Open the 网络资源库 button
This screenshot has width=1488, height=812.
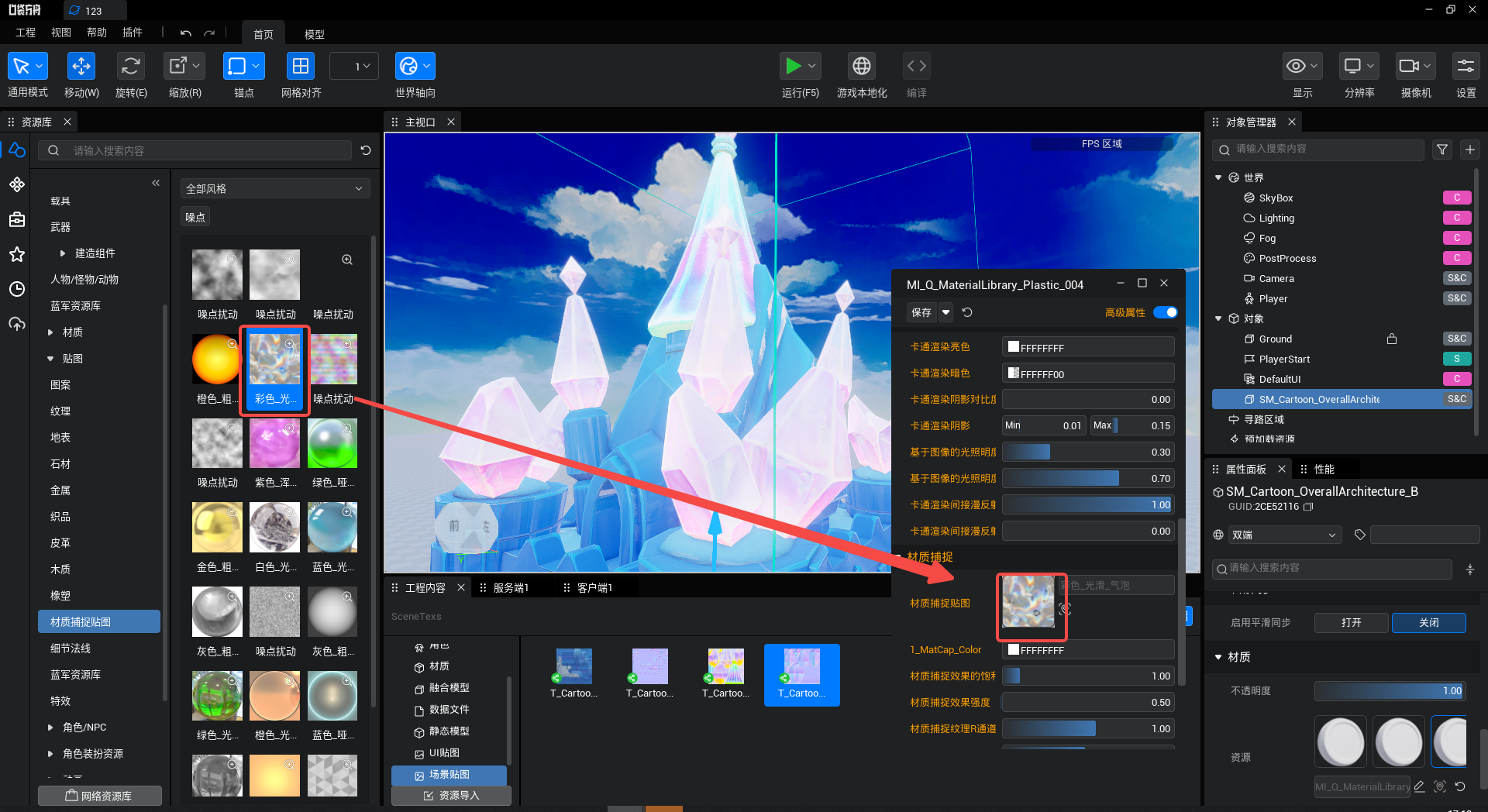(x=99, y=796)
